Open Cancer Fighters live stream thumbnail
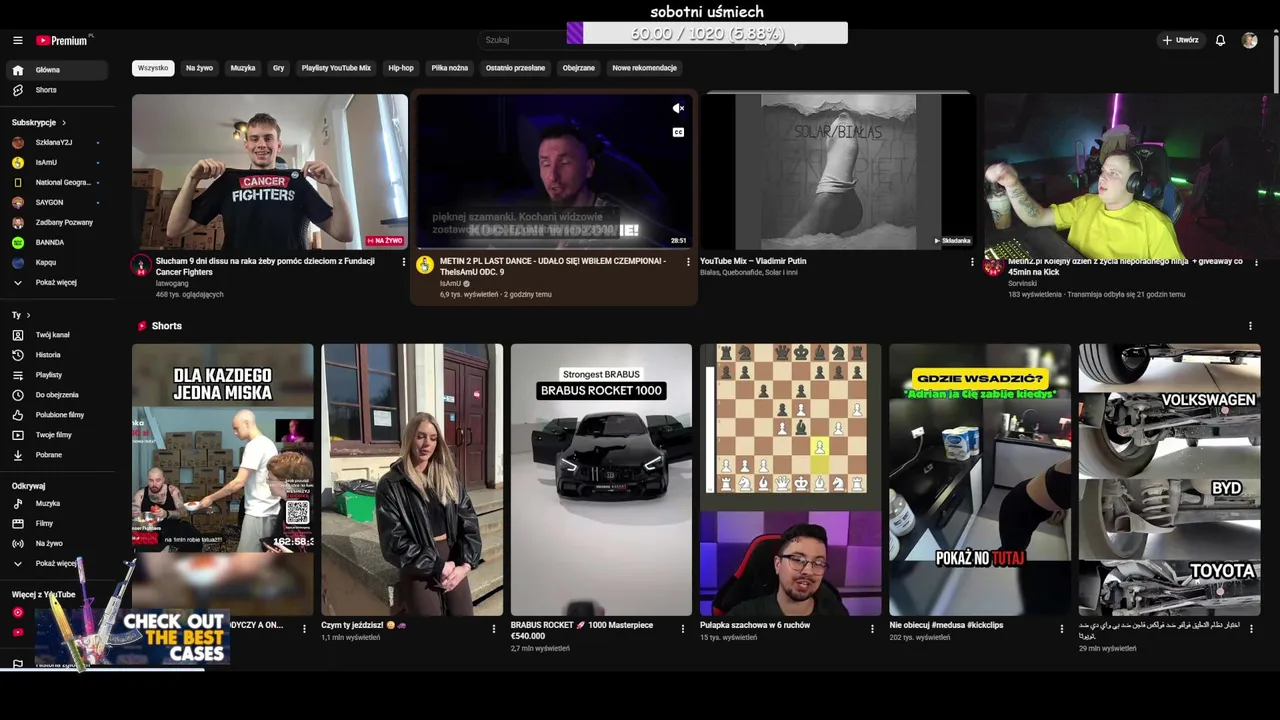This screenshot has width=1280, height=720. [x=270, y=172]
